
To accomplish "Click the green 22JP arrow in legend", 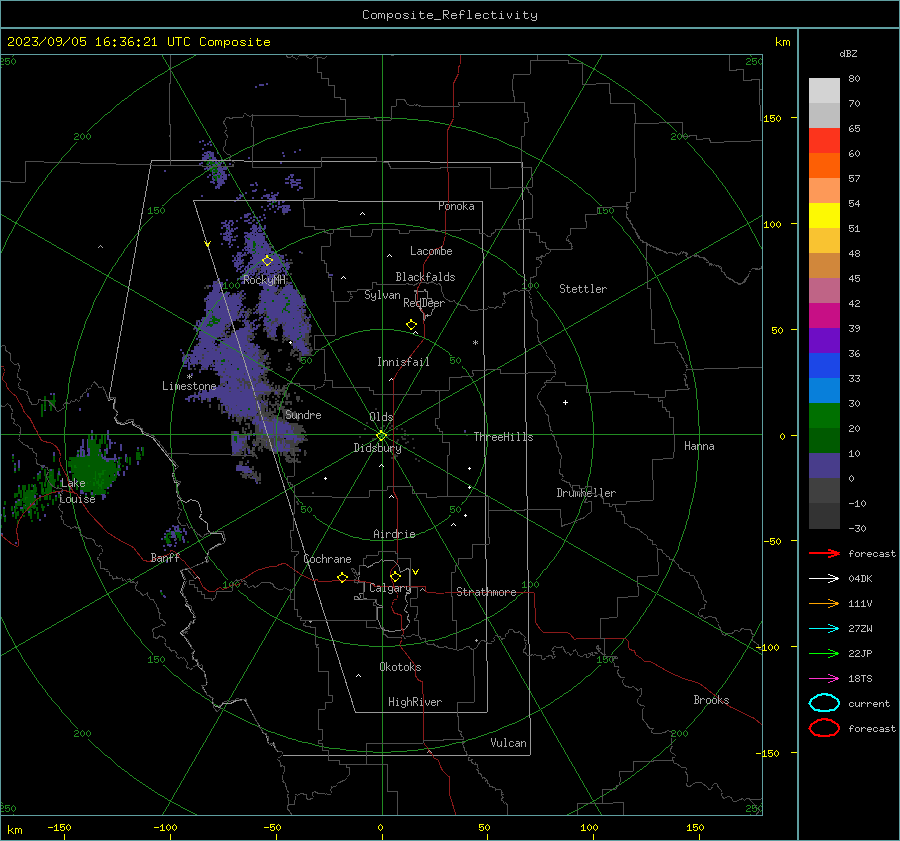I will tap(824, 653).
